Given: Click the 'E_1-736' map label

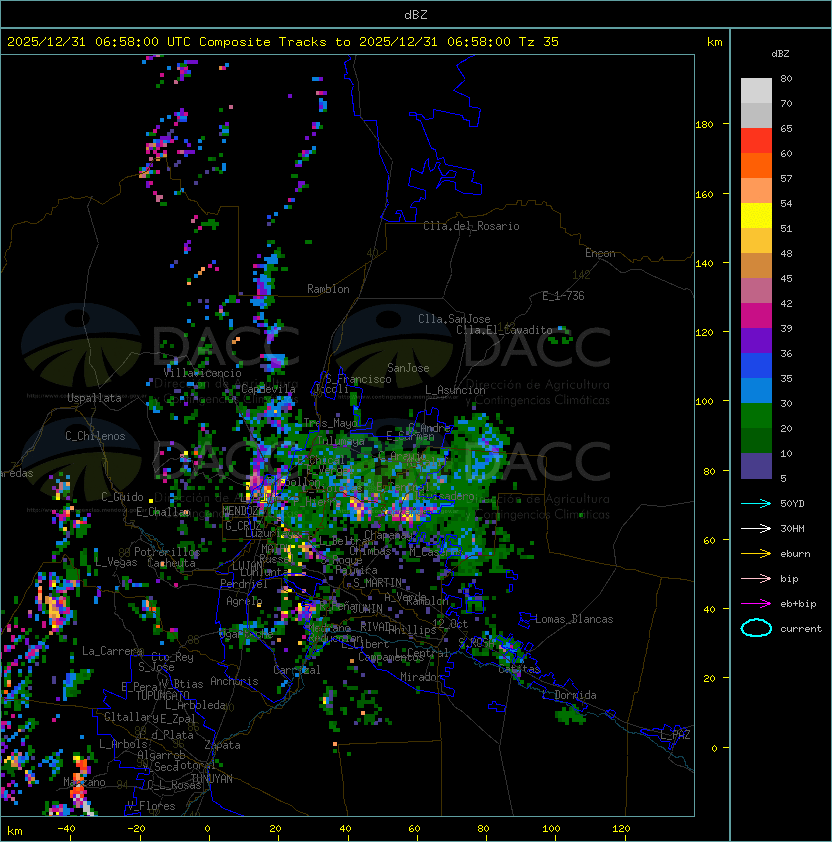Looking at the screenshot, I should tap(563, 296).
